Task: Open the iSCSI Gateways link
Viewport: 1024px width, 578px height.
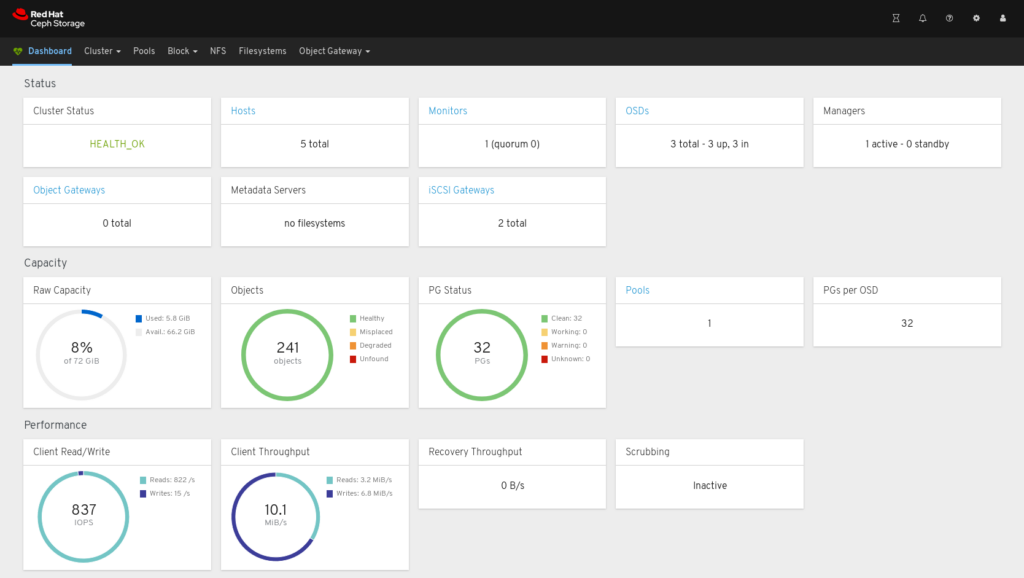Action: coord(459,190)
